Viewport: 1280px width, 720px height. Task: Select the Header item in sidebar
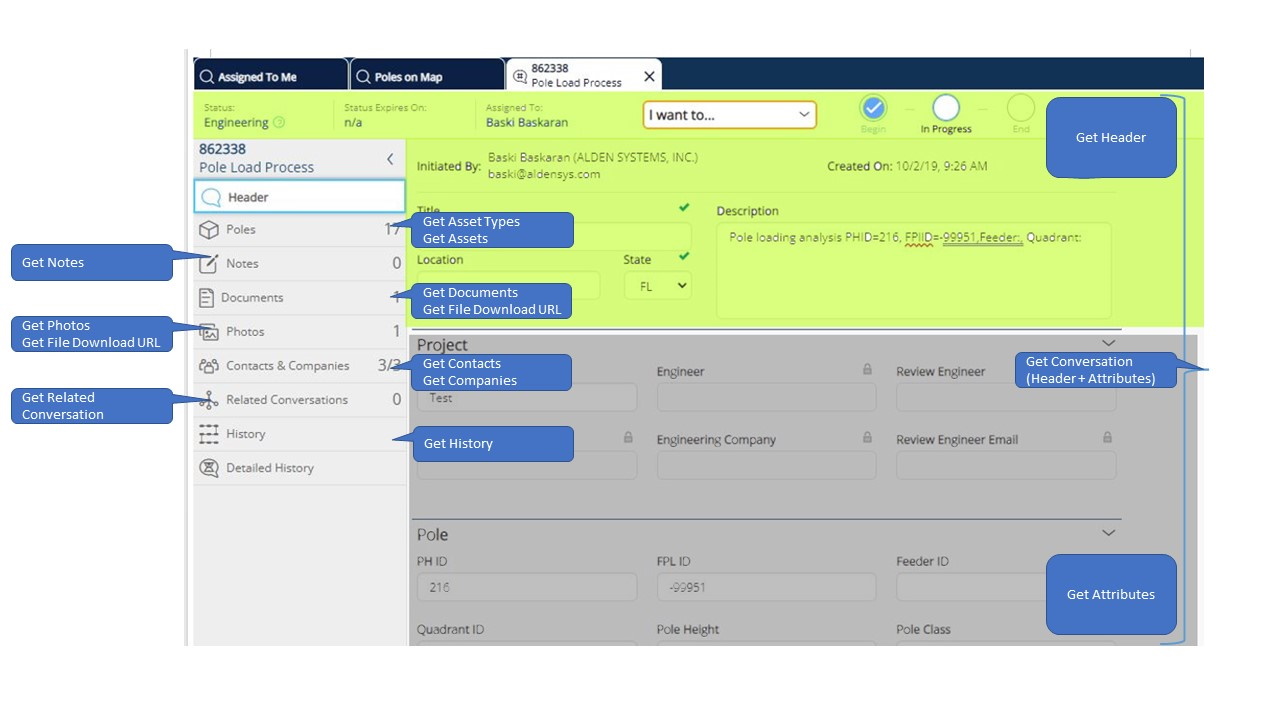(x=299, y=197)
